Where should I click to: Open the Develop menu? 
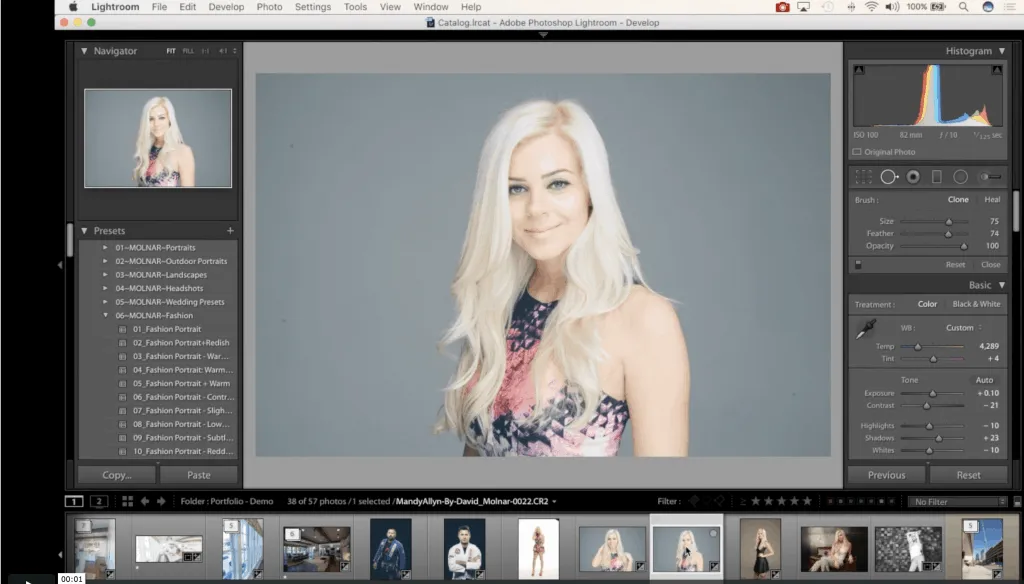[x=226, y=7]
